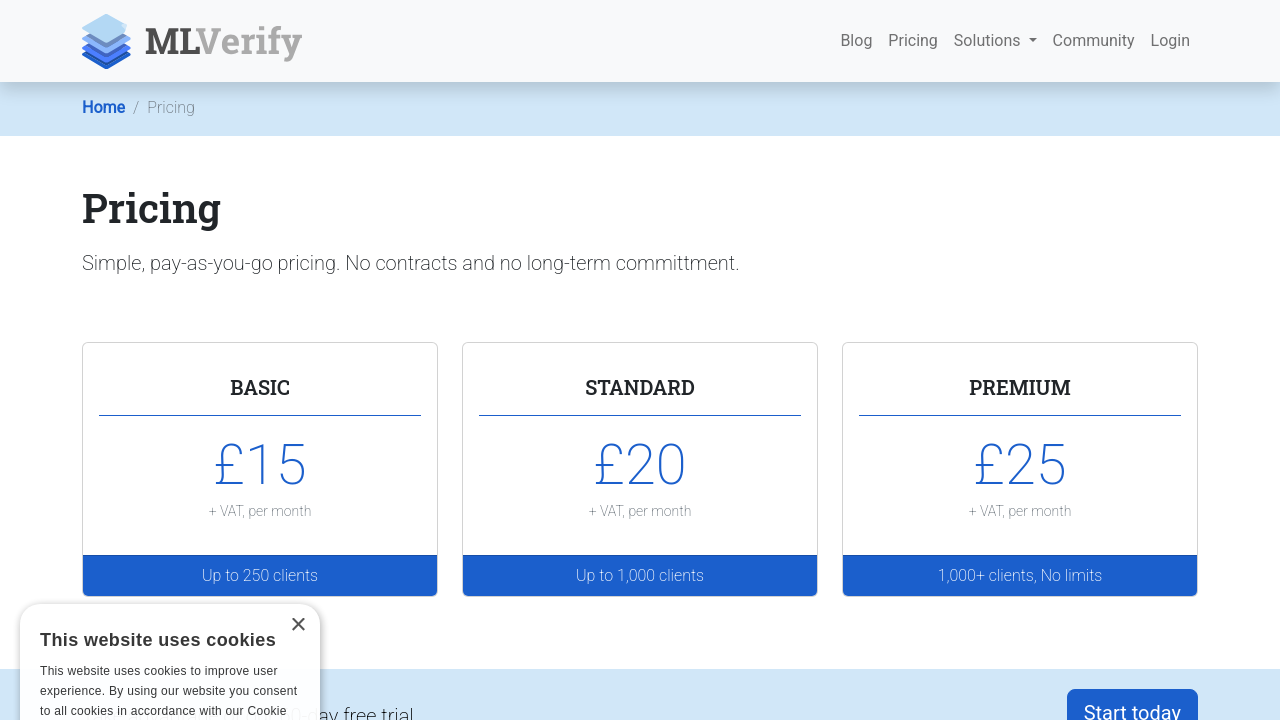The width and height of the screenshot is (1280, 720).
Task: Click the £20 Standard price
Action: tap(640, 465)
